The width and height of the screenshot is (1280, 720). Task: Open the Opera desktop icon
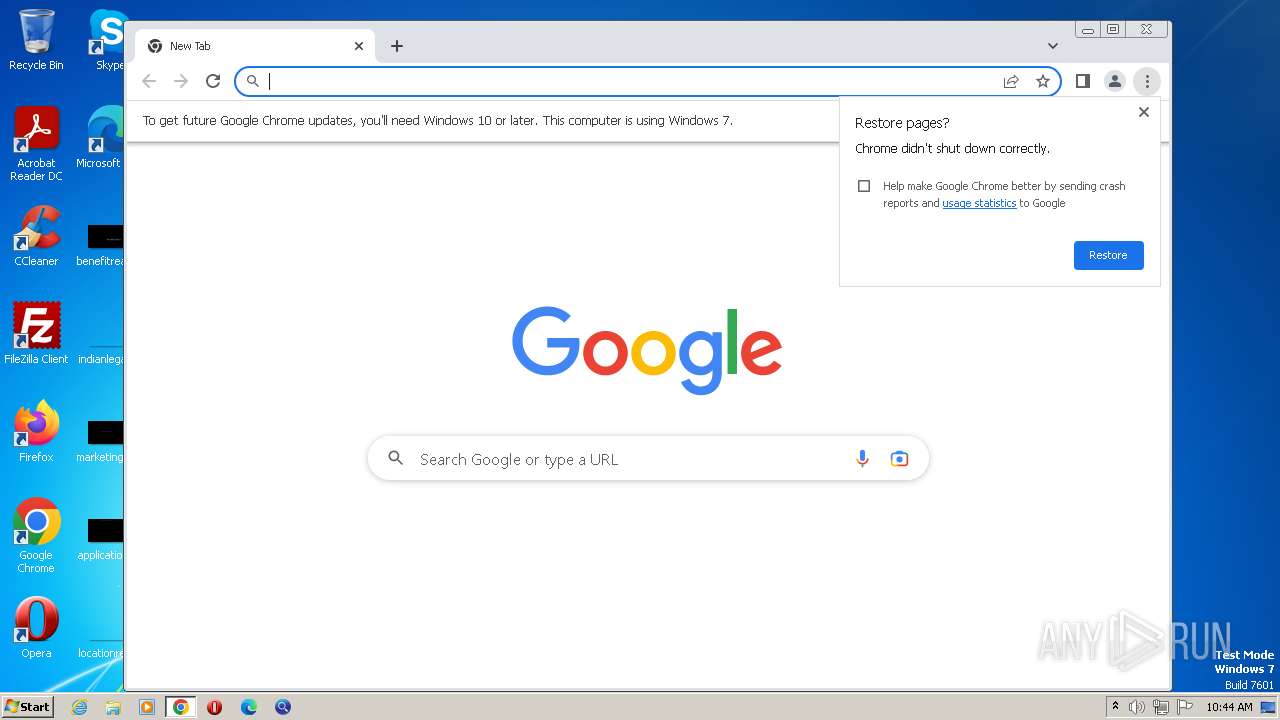[x=36, y=628]
